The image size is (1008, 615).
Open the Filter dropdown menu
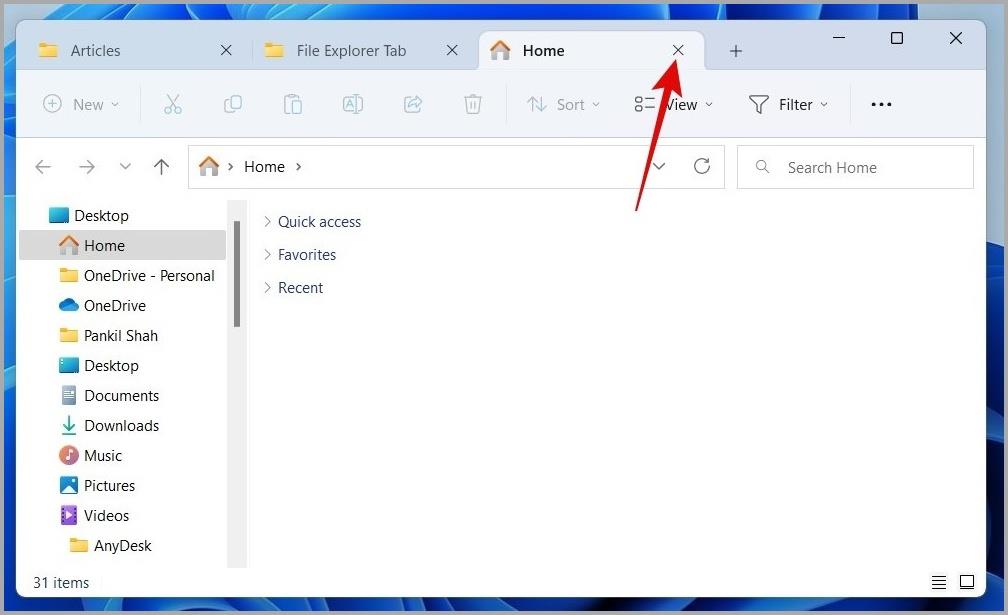[788, 104]
